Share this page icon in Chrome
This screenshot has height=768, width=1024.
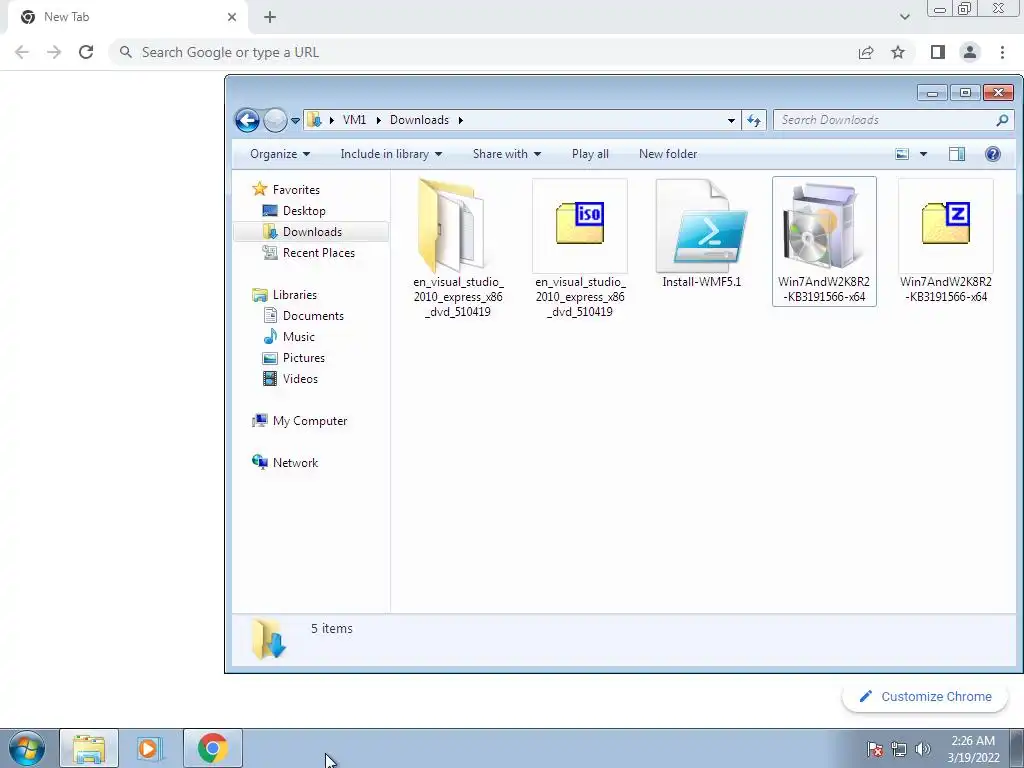click(x=866, y=52)
